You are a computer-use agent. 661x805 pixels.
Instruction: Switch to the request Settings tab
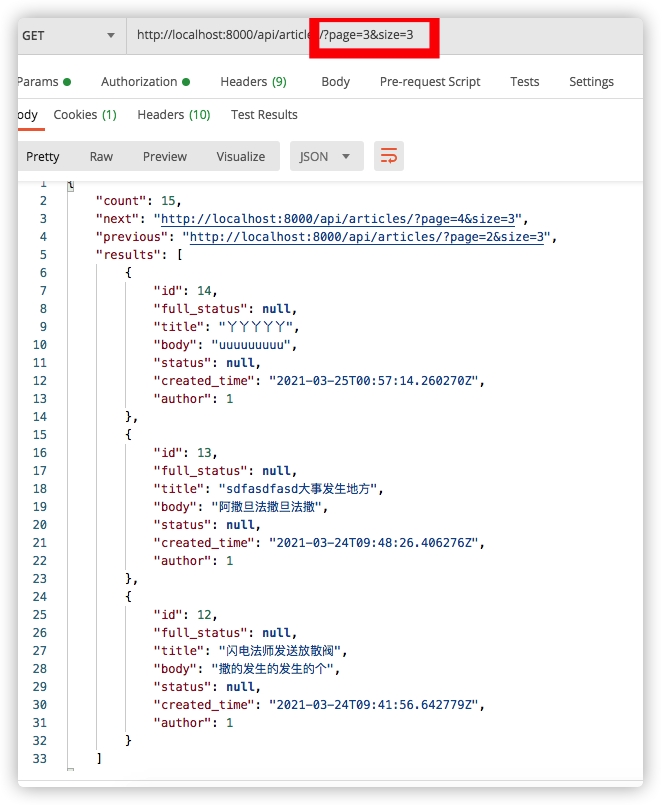pyautogui.click(x=591, y=82)
